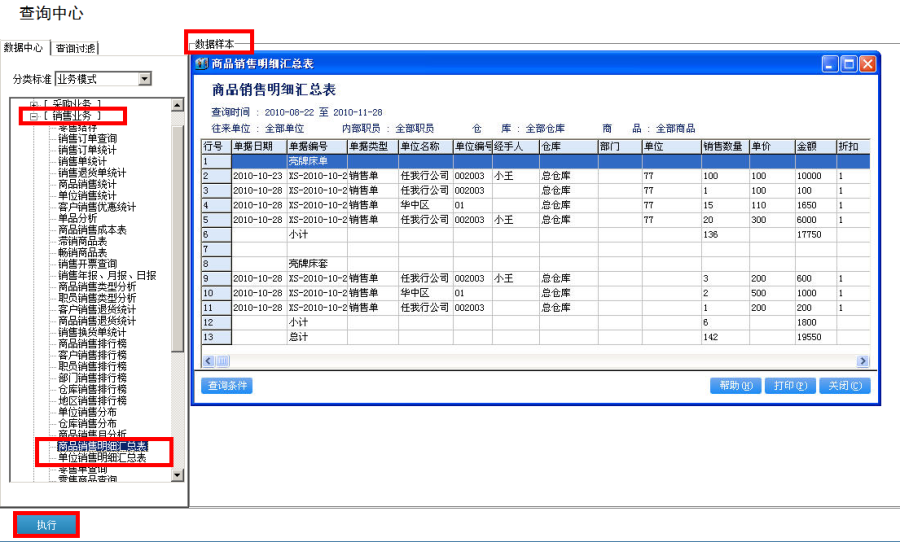Viewport: 900px width, 542px height.
Task: Maximize the 商品销售明细汇总表 window
Action: coord(849,64)
